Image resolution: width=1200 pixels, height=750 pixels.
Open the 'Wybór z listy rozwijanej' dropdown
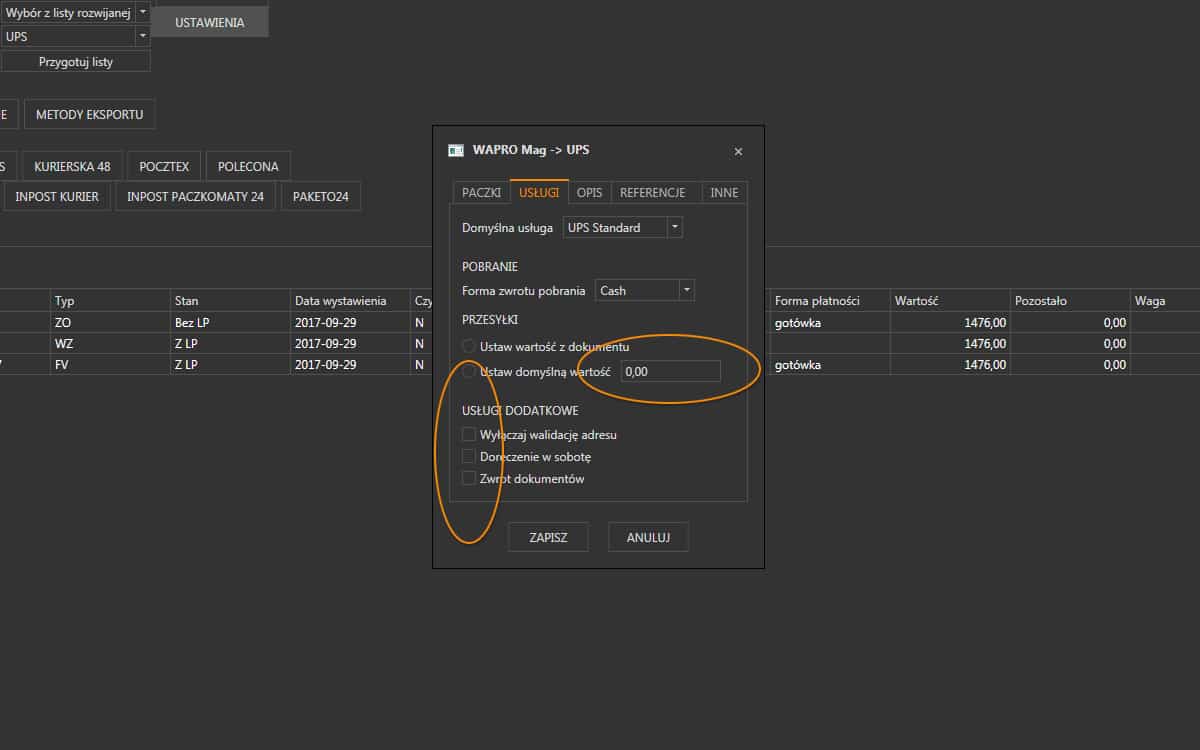click(x=142, y=12)
